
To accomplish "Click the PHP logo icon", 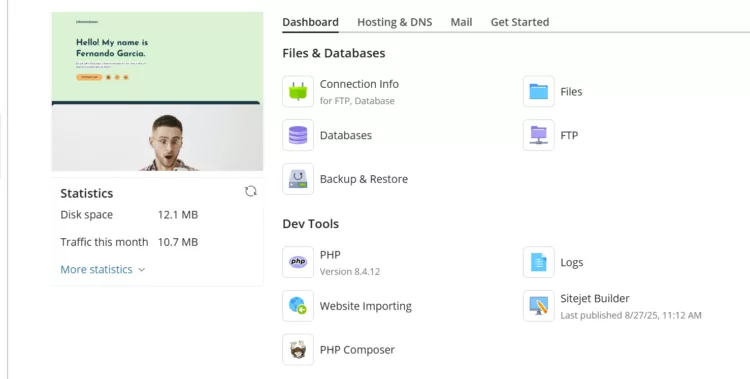I will 298,262.
